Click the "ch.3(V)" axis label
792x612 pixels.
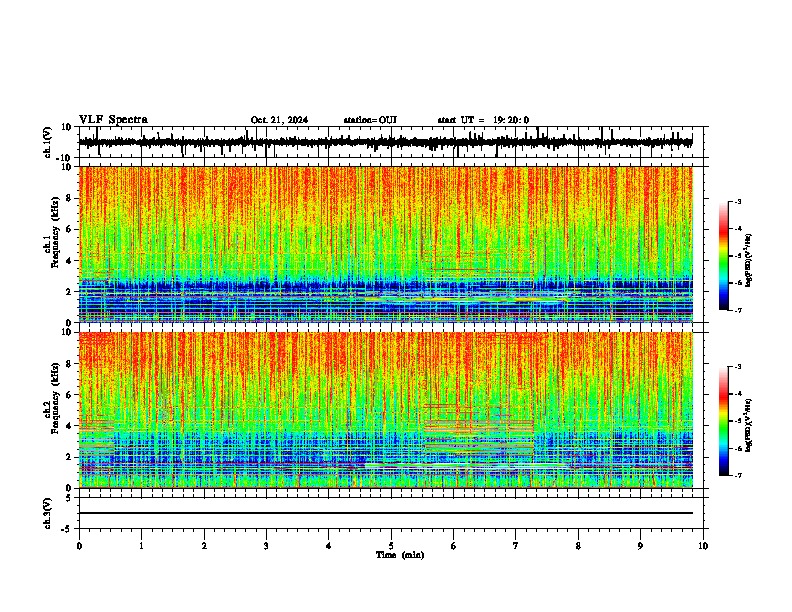tap(48, 514)
